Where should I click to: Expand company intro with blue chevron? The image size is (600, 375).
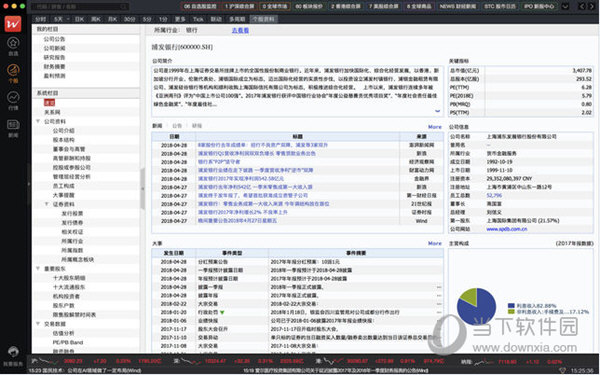click(437, 111)
